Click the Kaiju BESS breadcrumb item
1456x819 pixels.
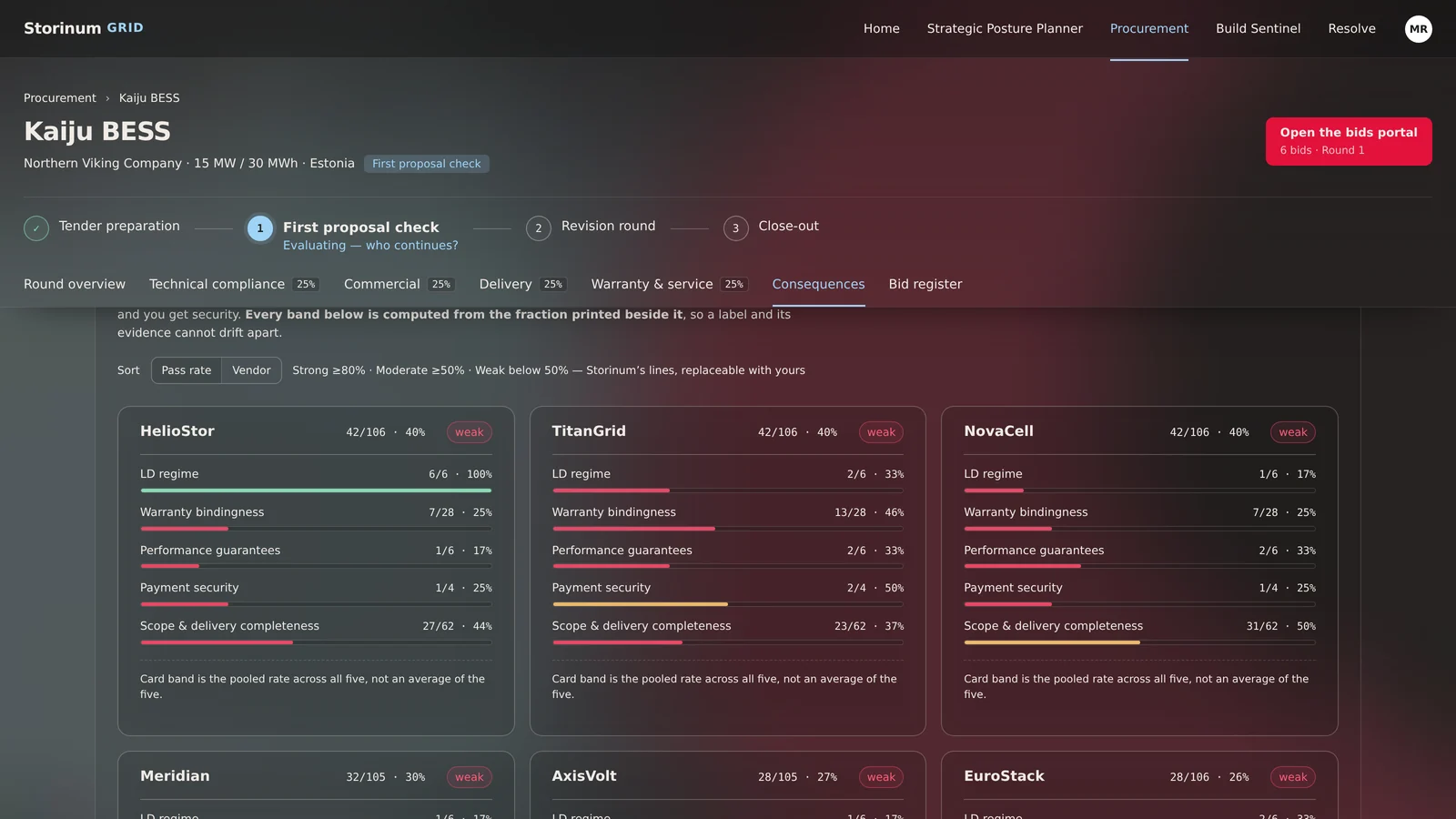tap(149, 98)
